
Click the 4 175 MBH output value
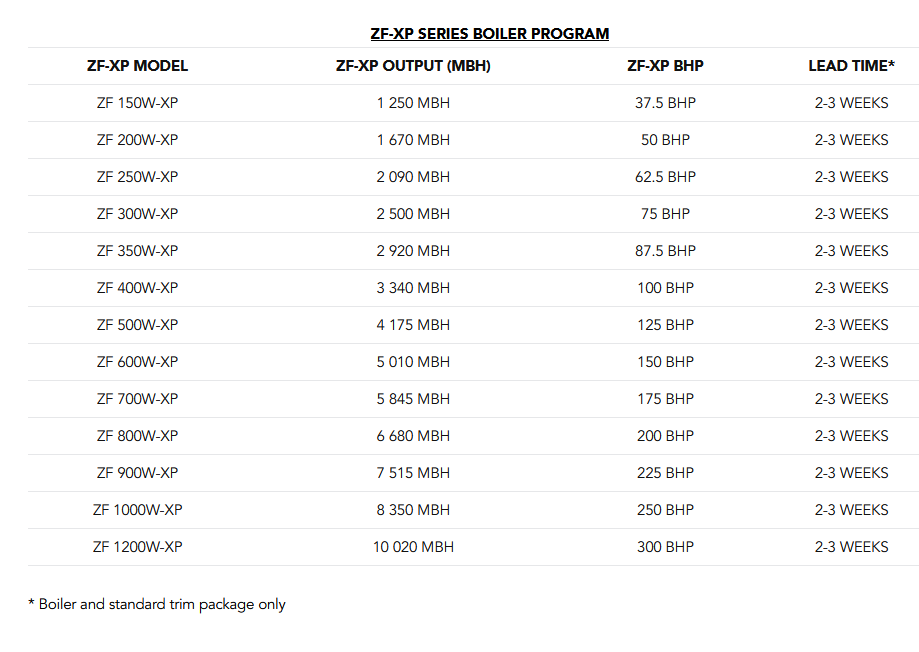[x=413, y=325]
